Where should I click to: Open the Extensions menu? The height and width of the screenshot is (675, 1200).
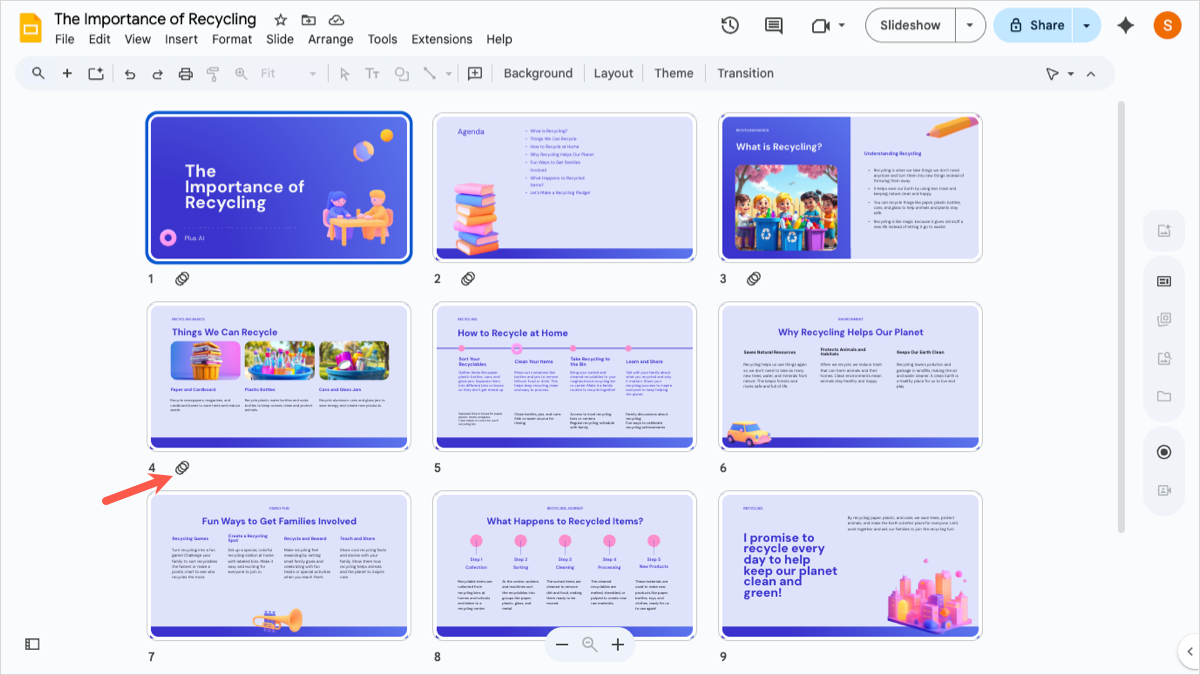pos(442,39)
